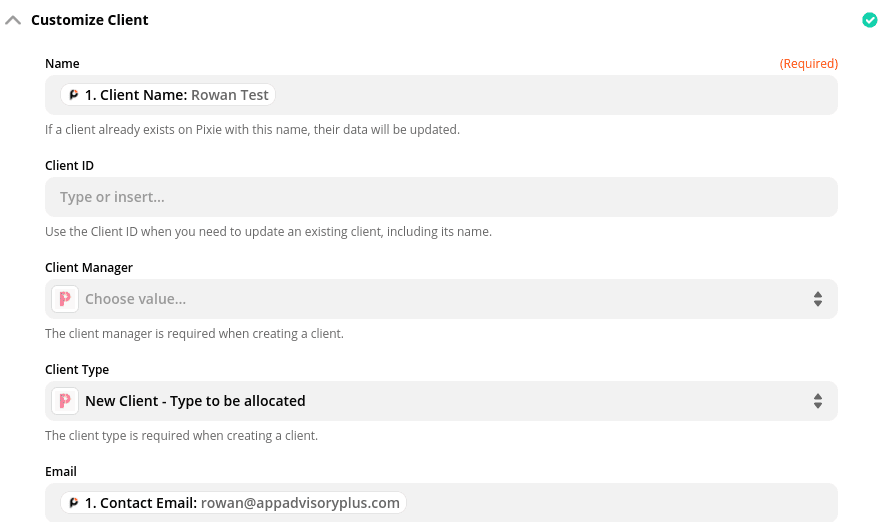This screenshot has height=522, width=882.
Task: Click Pixie icon in Client Name pill
Action: pyautogui.click(x=74, y=95)
